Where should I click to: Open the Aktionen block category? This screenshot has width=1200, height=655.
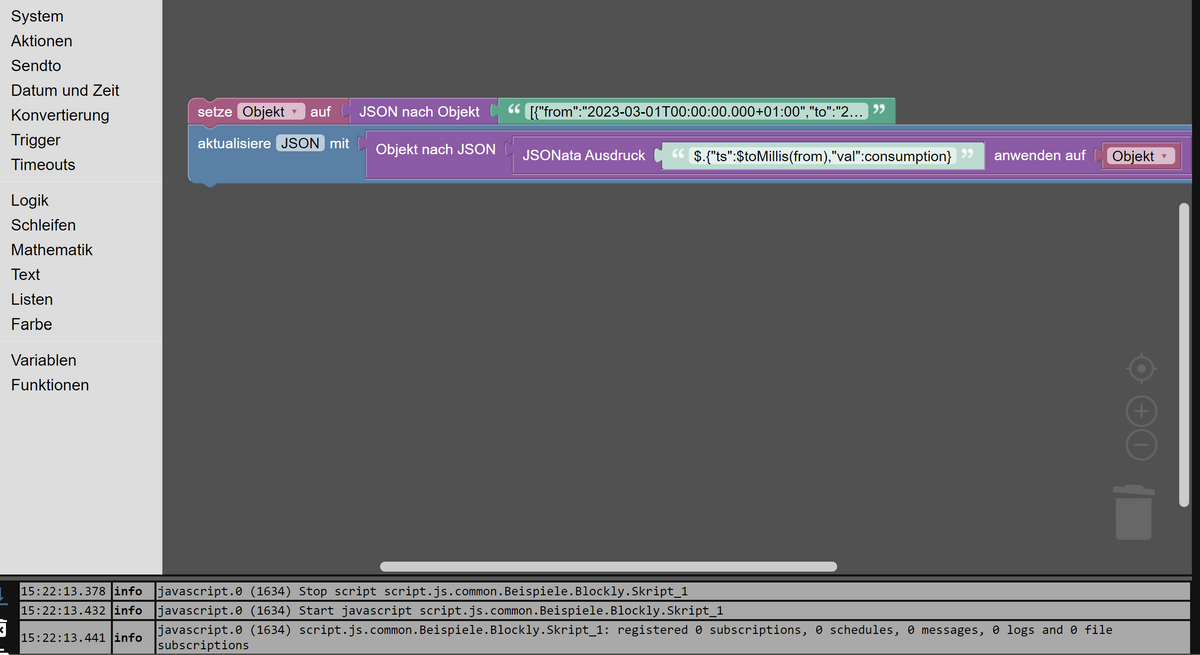(x=41, y=41)
